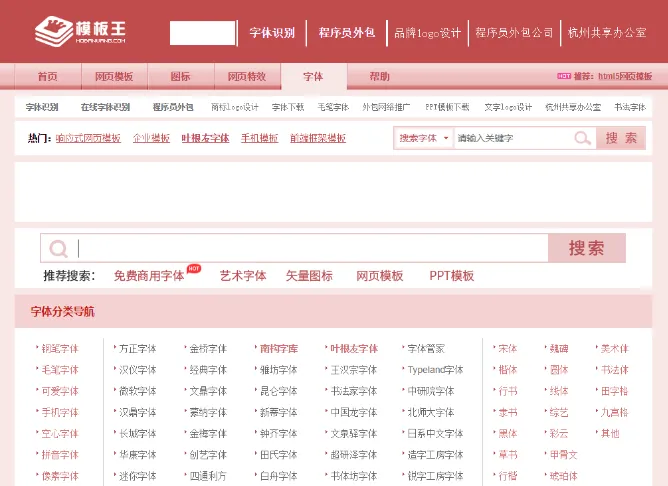Click 字体管家 category
Image resolution: width=668 pixels, height=486 pixels.
(x=426, y=349)
